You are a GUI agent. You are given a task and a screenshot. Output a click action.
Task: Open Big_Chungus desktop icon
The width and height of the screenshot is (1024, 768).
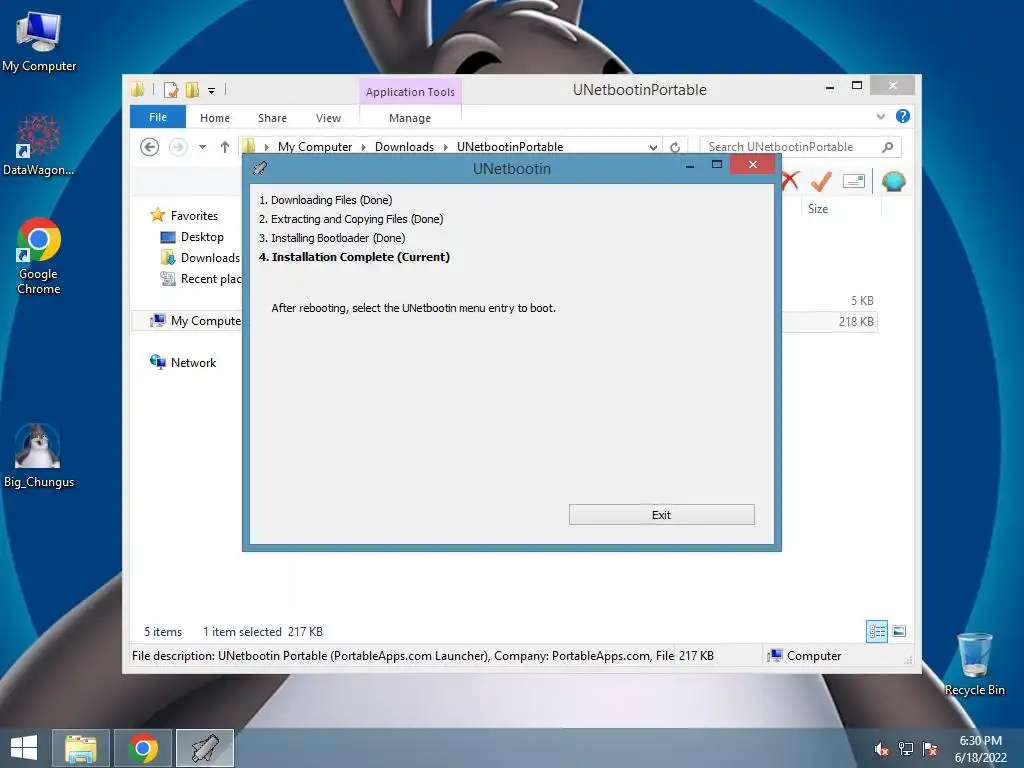coord(39,456)
